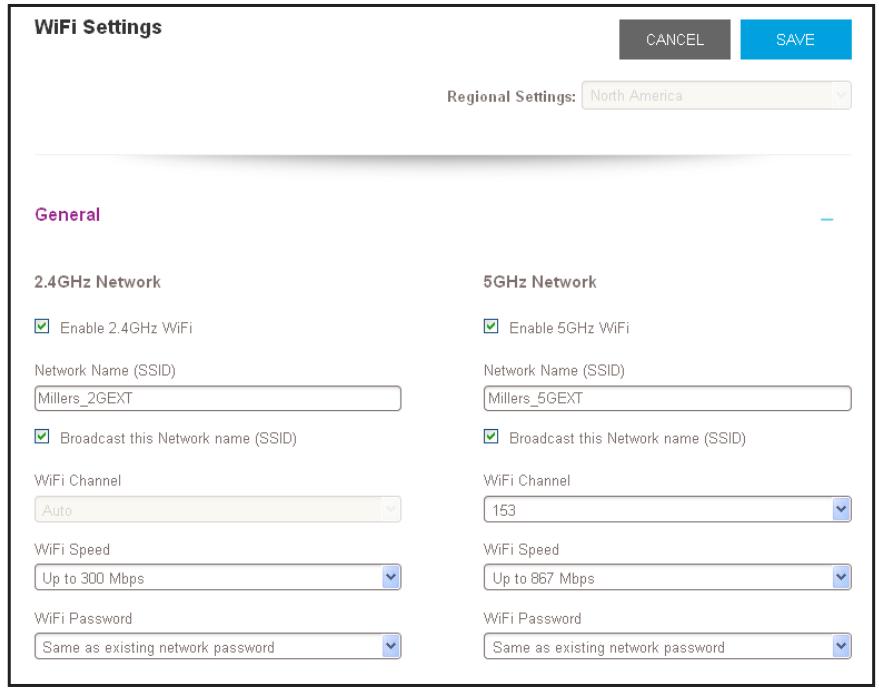Click the SAVE button
This screenshot has height=689, width=879.
[x=795, y=39]
